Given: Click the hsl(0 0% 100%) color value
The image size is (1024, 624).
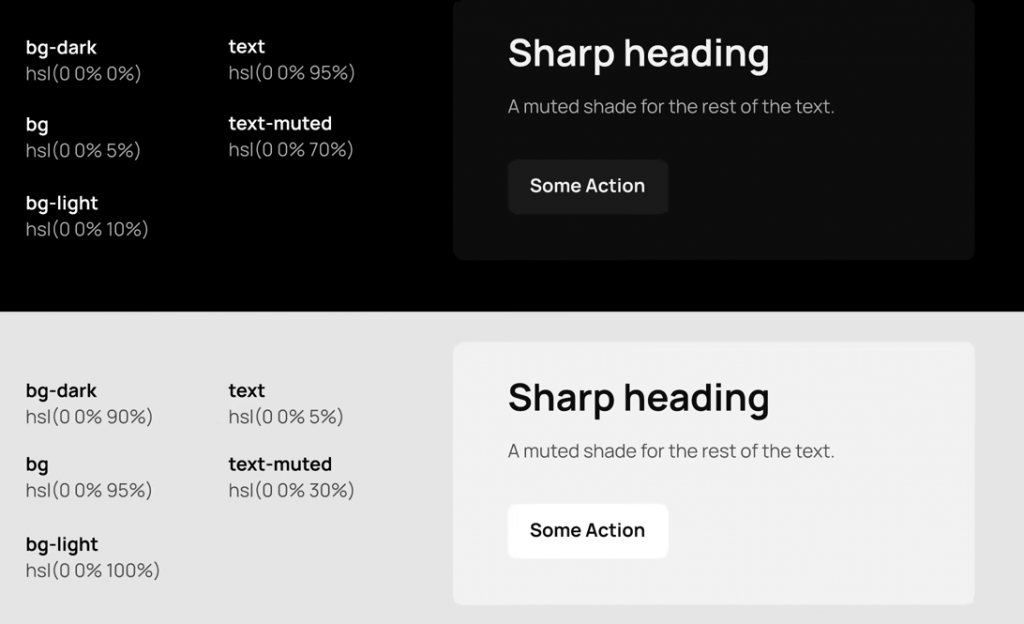Looking at the screenshot, I should coord(93,571).
